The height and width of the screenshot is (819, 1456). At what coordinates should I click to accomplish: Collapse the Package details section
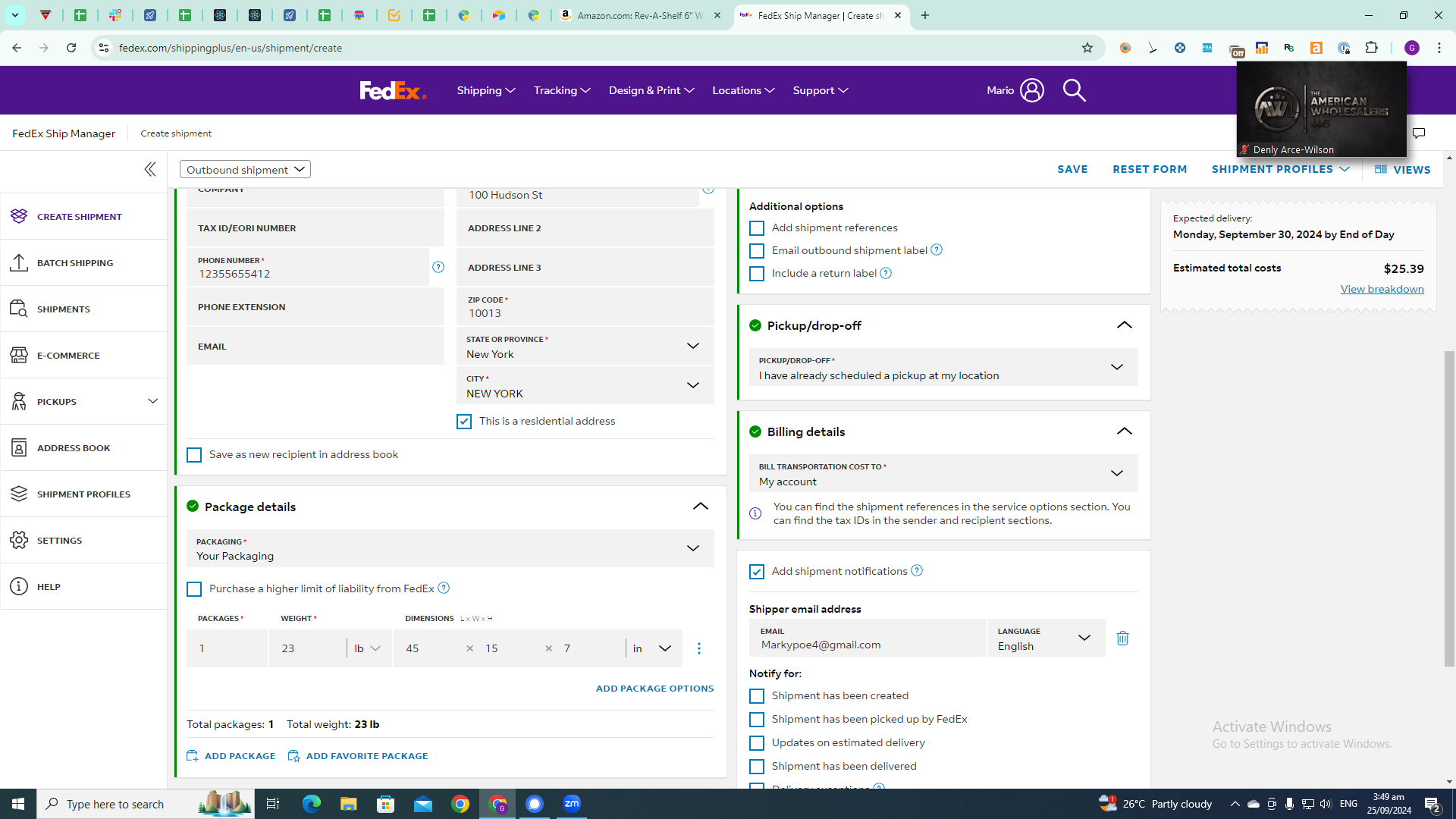coord(701,507)
